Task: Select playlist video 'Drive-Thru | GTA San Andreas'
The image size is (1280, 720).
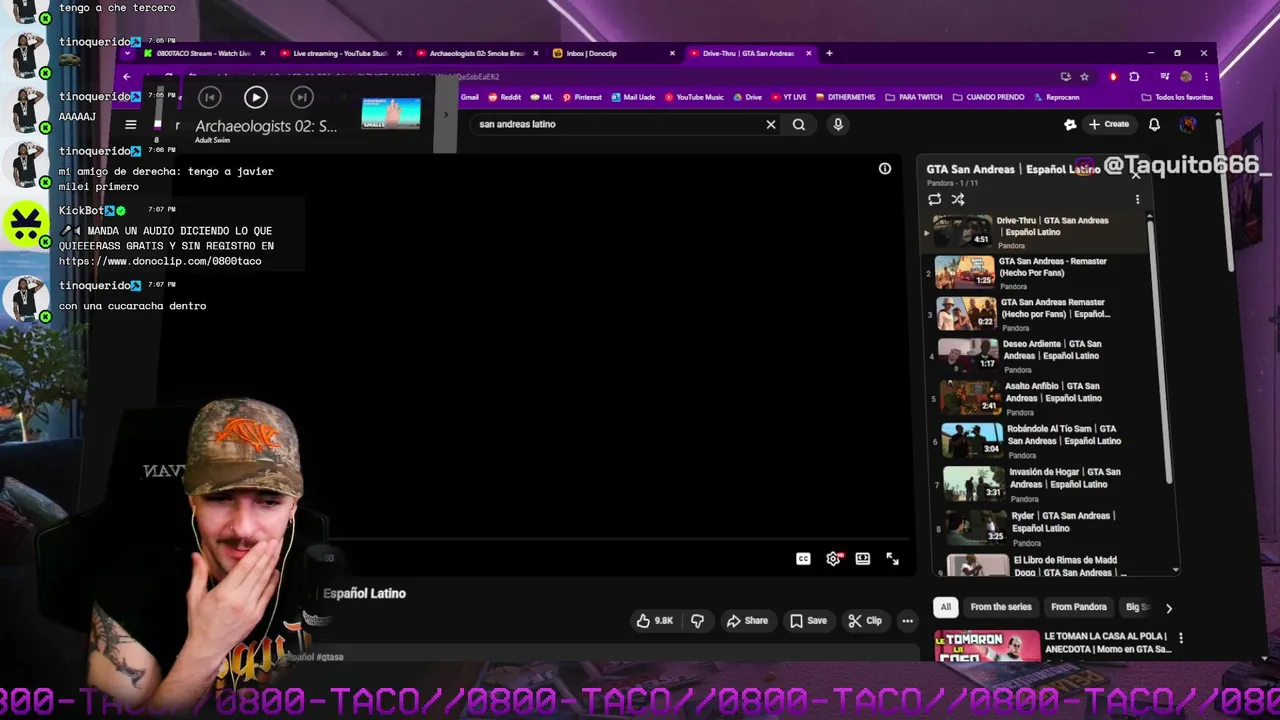Action: tap(1035, 232)
